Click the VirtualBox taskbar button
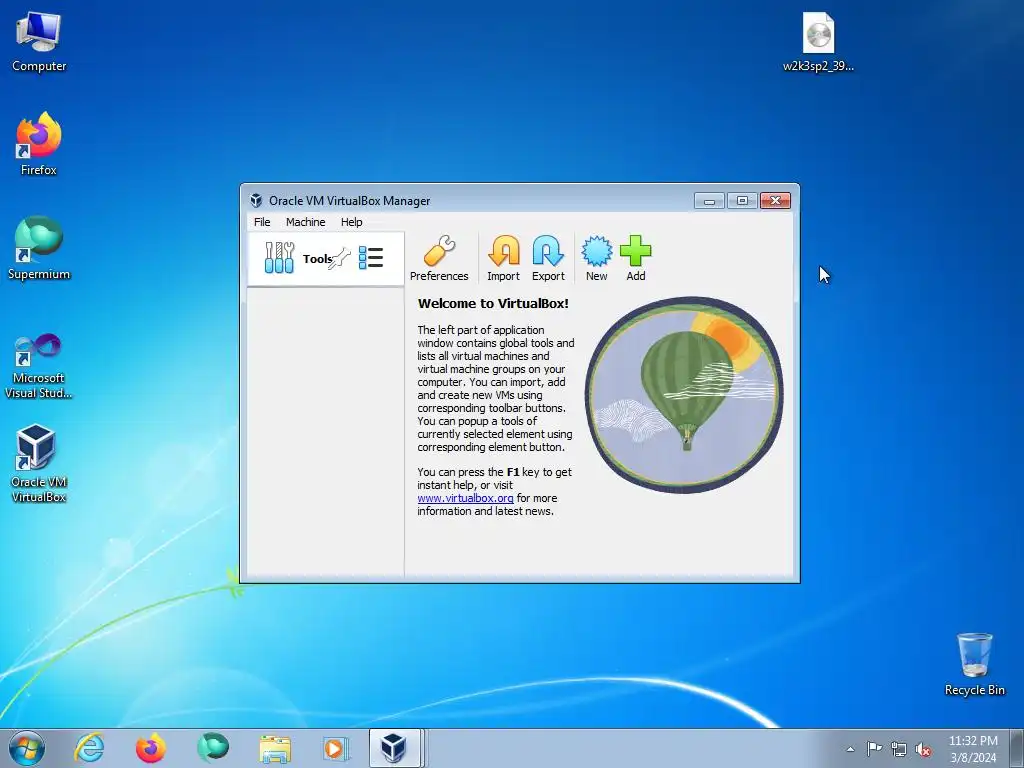Screen dimensions: 1024x768 click(x=395, y=748)
